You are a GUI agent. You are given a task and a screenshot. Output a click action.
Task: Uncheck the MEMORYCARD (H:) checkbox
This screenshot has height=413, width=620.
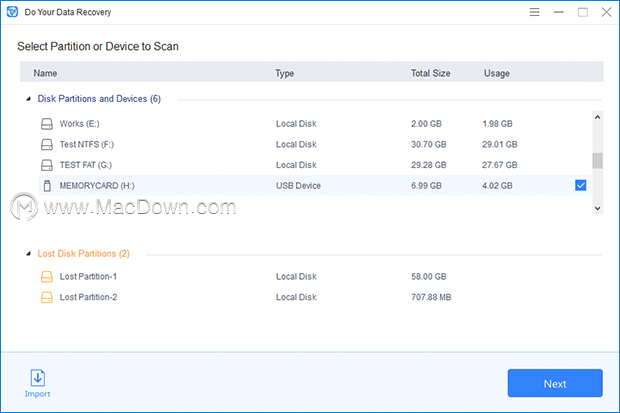pyautogui.click(x=580, y=185)
